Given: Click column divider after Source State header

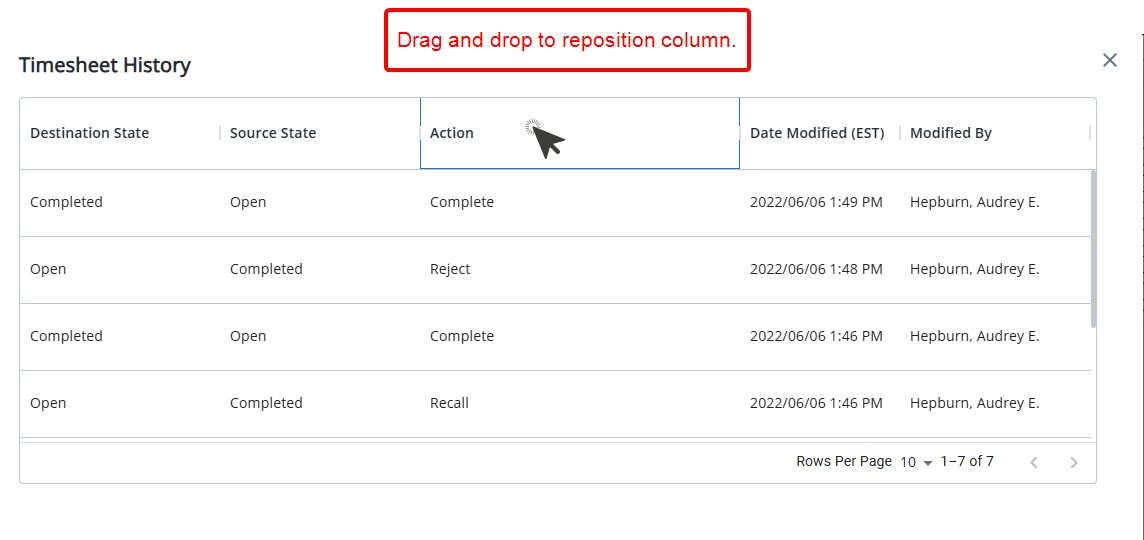Looking at the screenshot, I should click(x=420, y=133).
